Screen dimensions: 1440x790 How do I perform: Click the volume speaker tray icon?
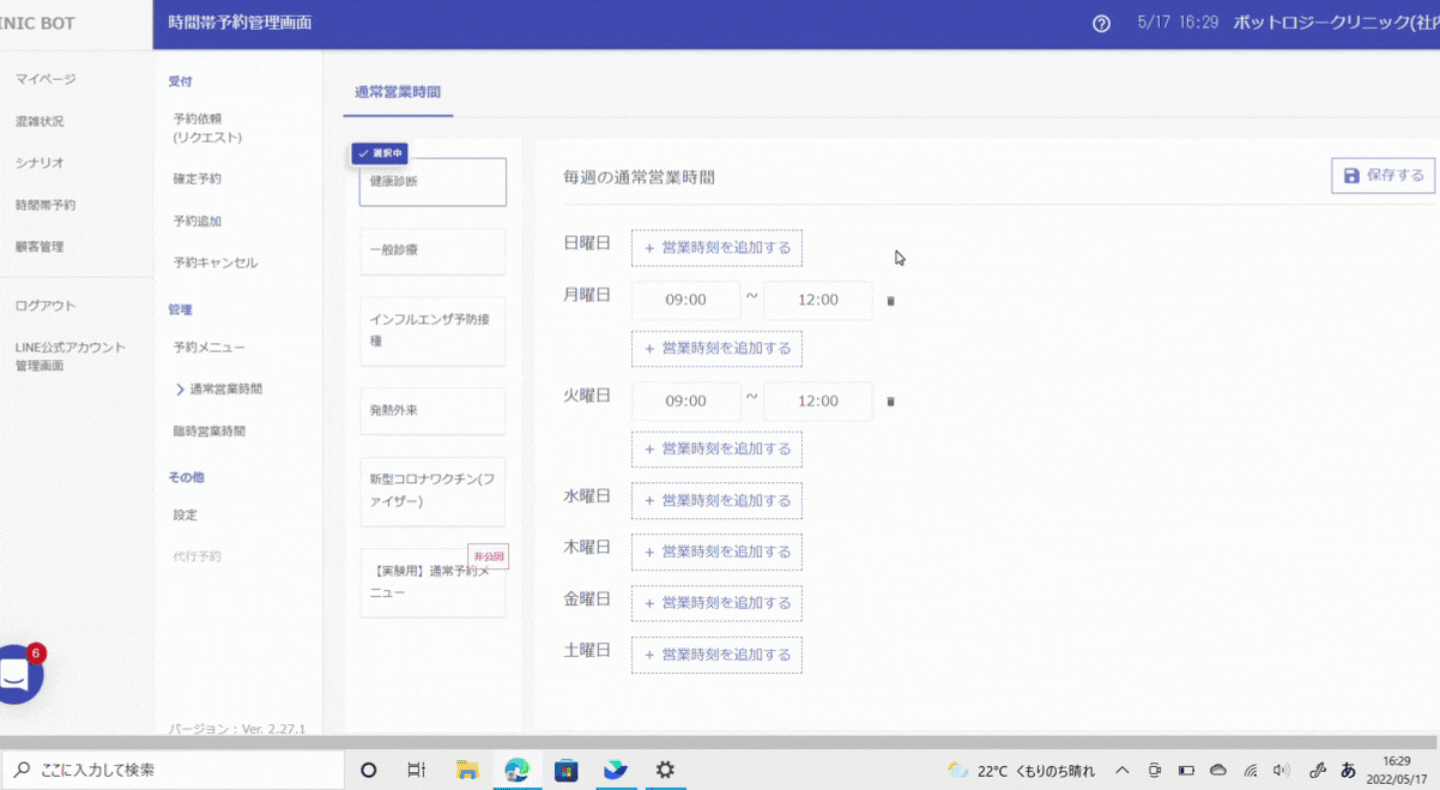pos(1281,770)
